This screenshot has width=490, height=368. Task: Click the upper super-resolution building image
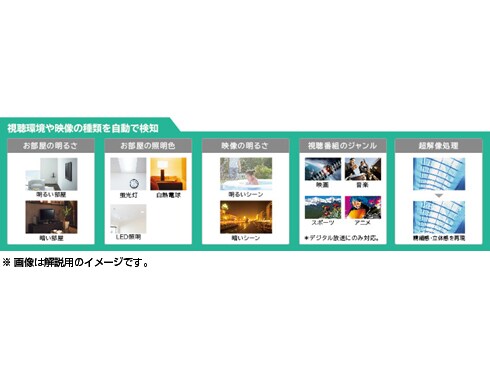(439, 174)
